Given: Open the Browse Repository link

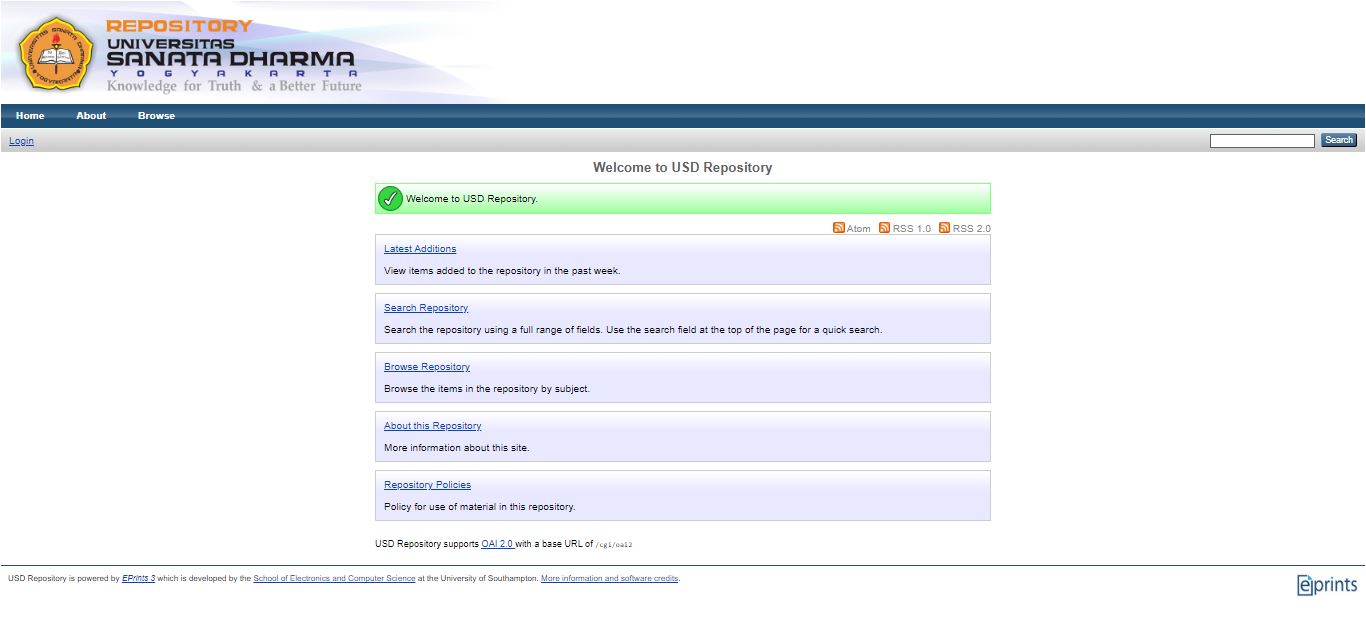Looking at the screenshot, I should point(427,367).
